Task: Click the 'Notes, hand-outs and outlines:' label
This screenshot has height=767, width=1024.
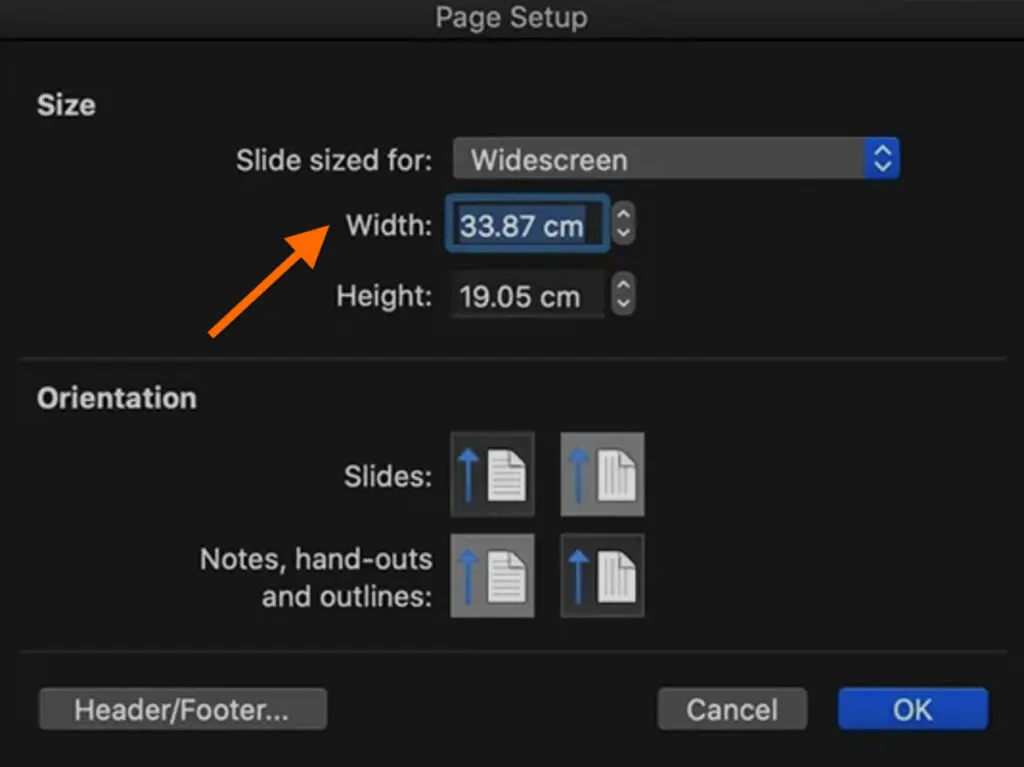Action: click(316, 578)
